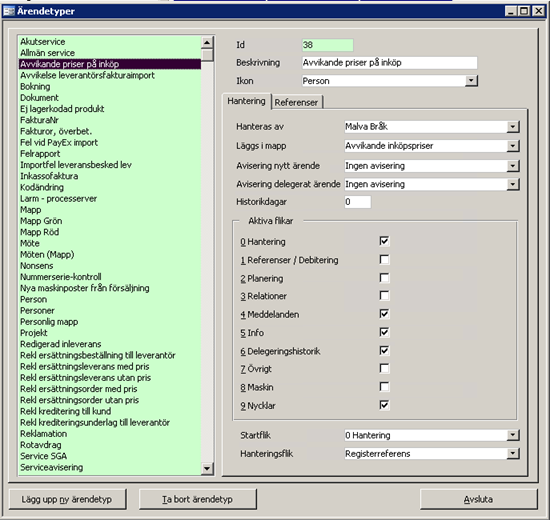The image size is (550, 520).
Task: Toggle the 9 Nycklar checkbox
Action: coord(384,405)
